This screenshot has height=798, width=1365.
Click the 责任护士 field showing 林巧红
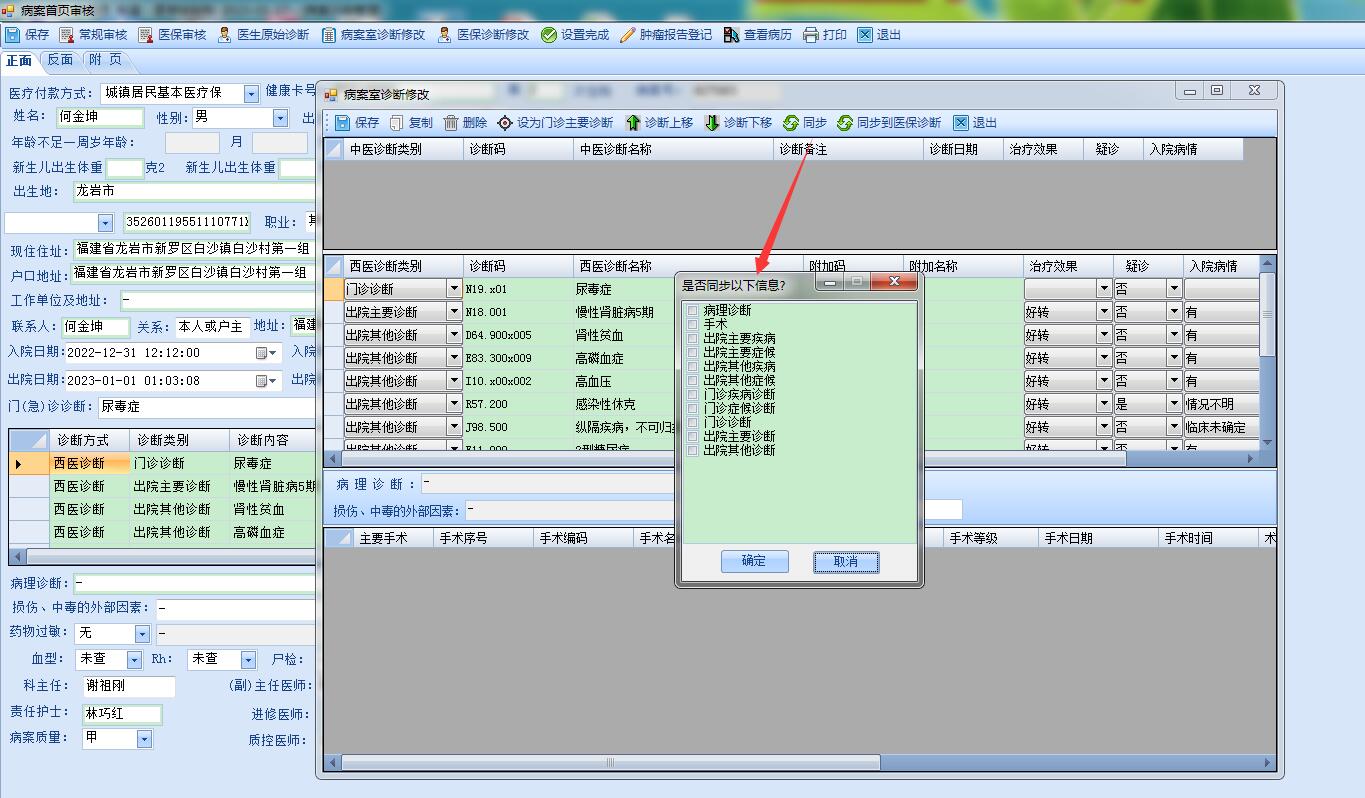coord(122,714)
